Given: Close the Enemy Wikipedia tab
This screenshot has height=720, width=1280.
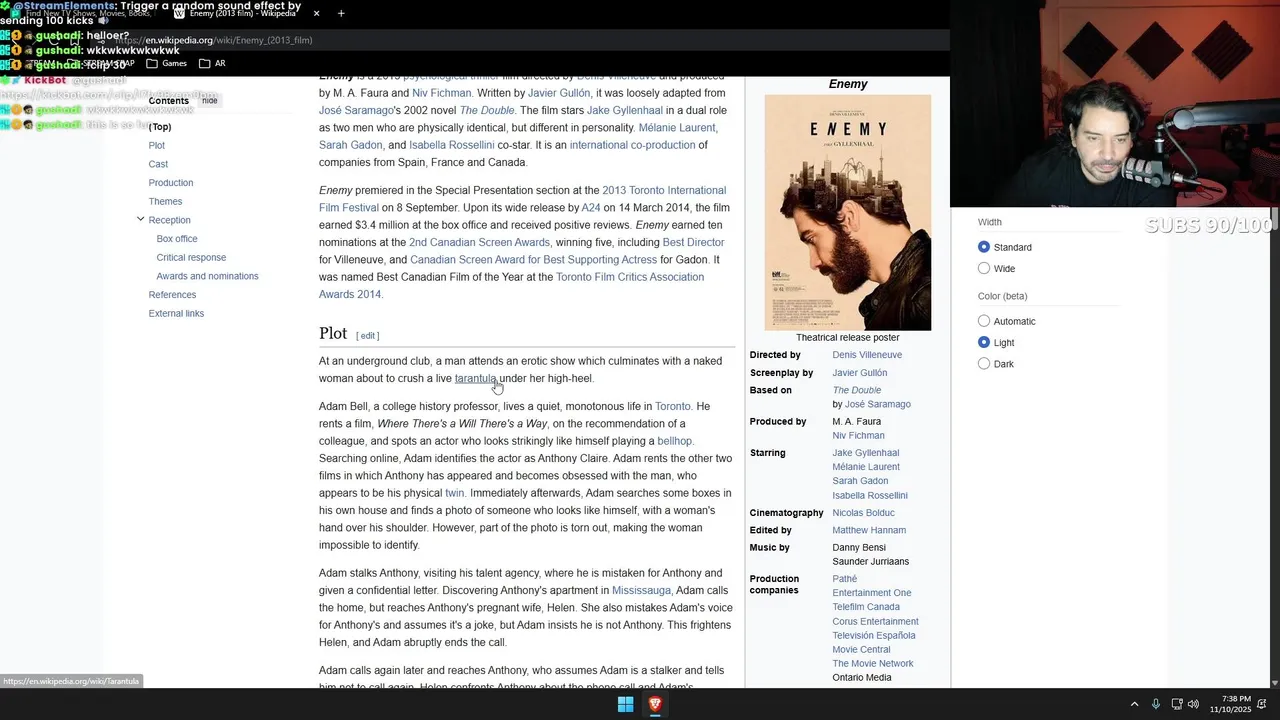Looking at the screenshot, I should click(x=317, y=14).
